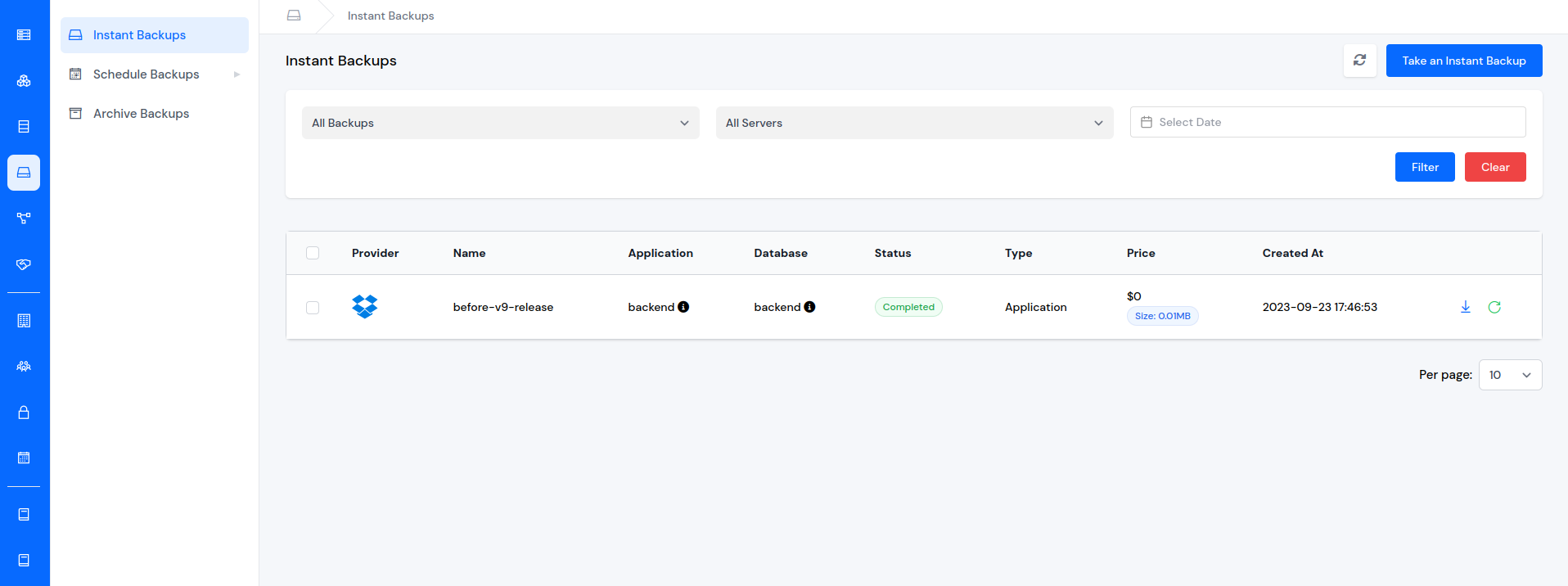This screenshot has width=1568, height=586.
Task: Click the 2023-09-23 17:46:53 timestamp
Action: [x=1320, y=307]
